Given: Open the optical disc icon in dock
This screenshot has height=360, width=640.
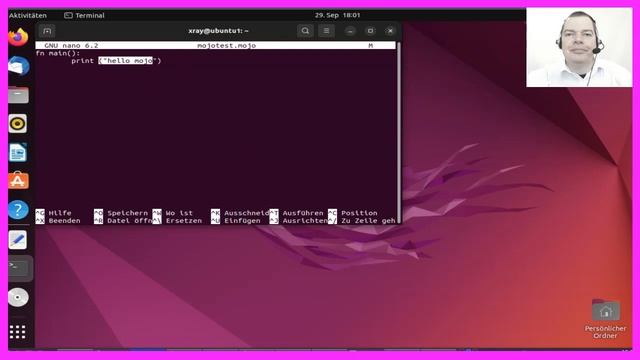Looking at the screenshot, I should coord(18,297).
